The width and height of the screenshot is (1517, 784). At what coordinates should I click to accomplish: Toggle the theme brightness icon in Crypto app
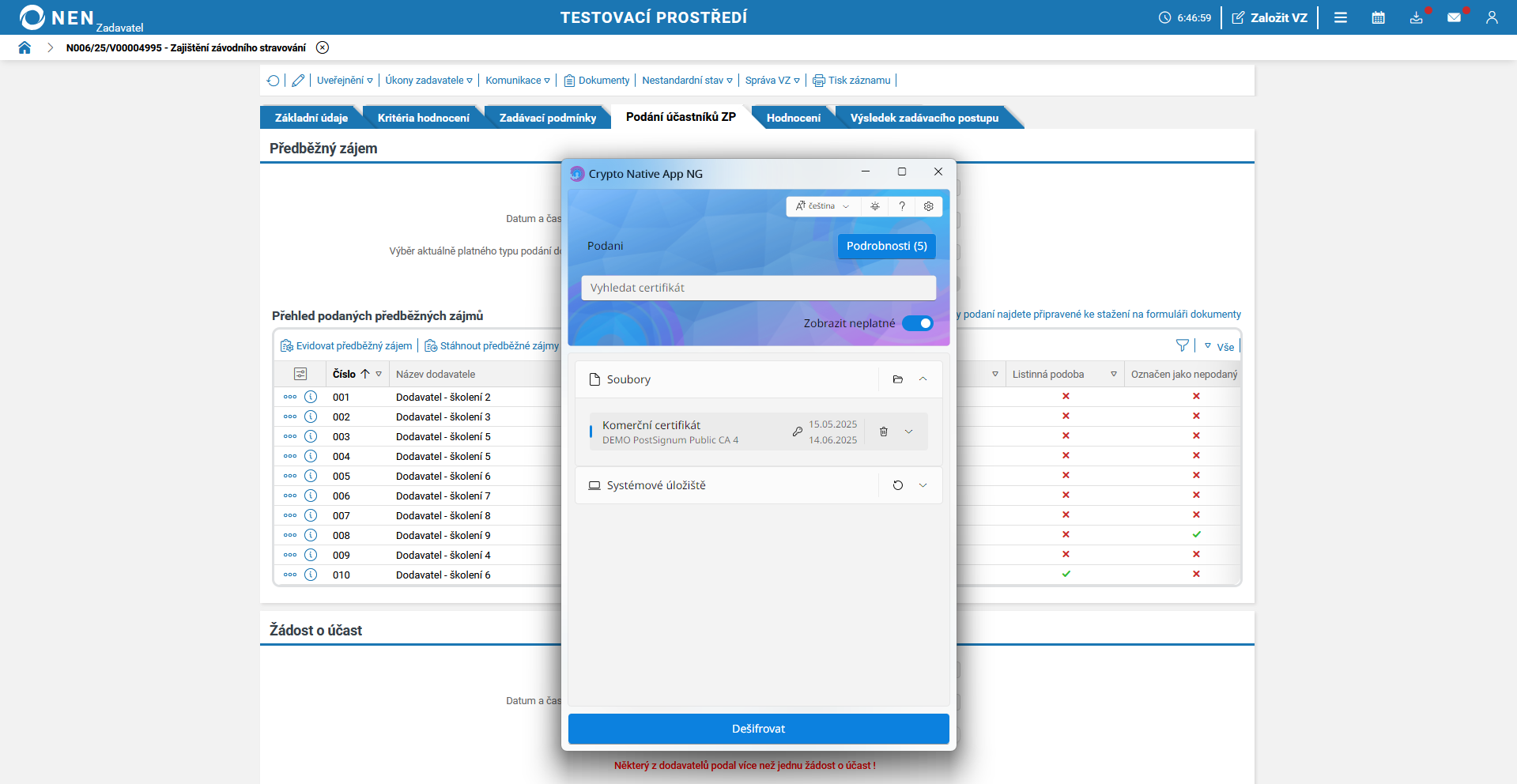[875, 206]
